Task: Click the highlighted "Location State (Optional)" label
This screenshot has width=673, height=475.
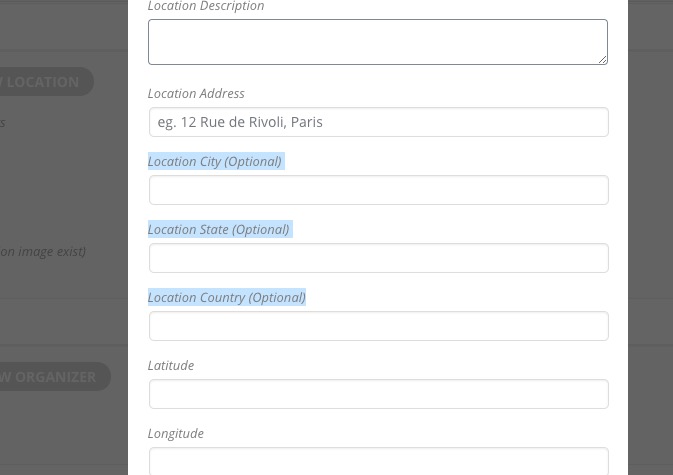Action: click(219, 230)
